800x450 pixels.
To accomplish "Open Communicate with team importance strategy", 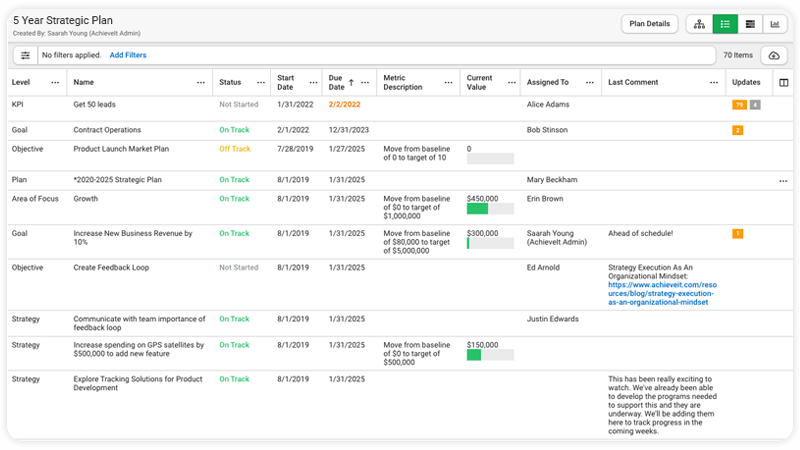I will click(x=139, y=323).
